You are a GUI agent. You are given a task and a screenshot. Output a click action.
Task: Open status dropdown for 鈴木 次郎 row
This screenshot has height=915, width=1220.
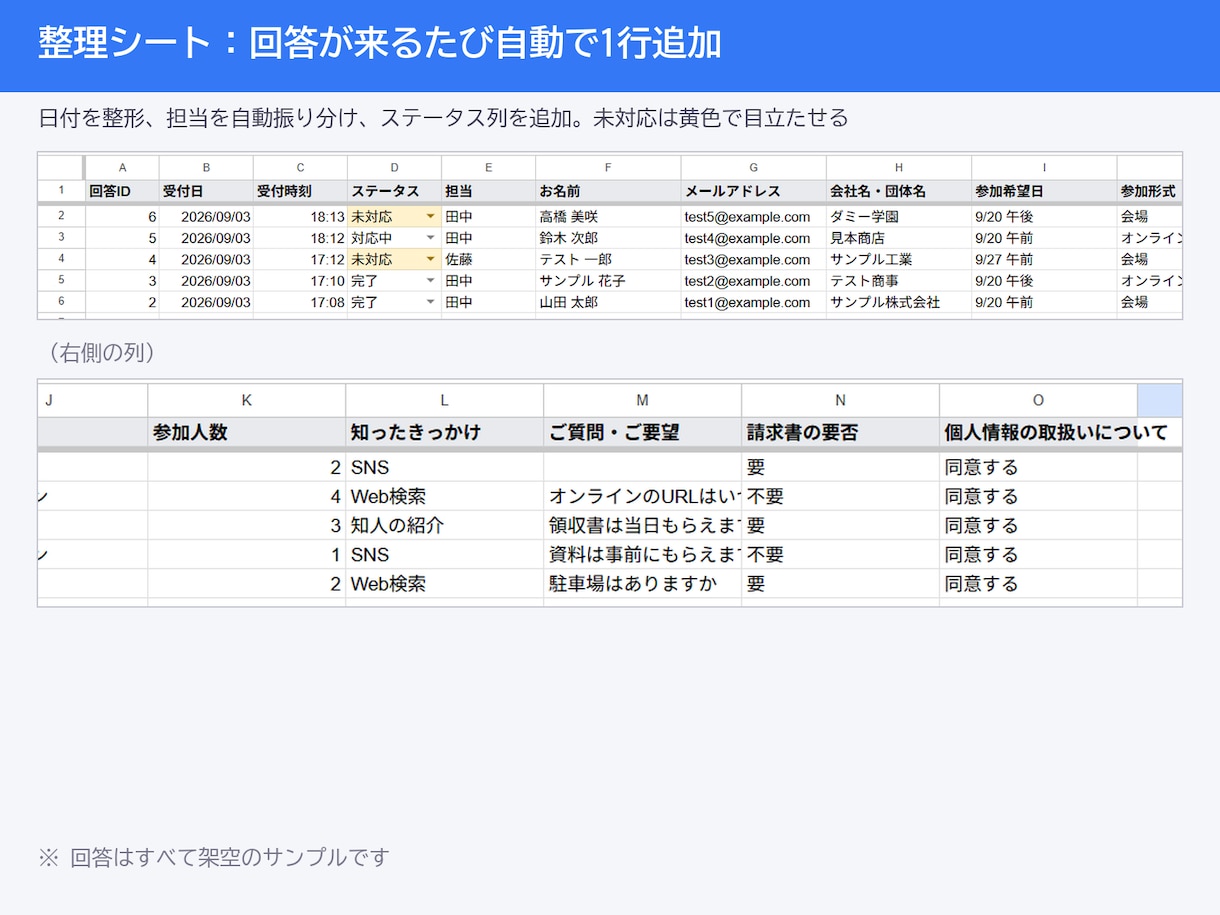431,238
